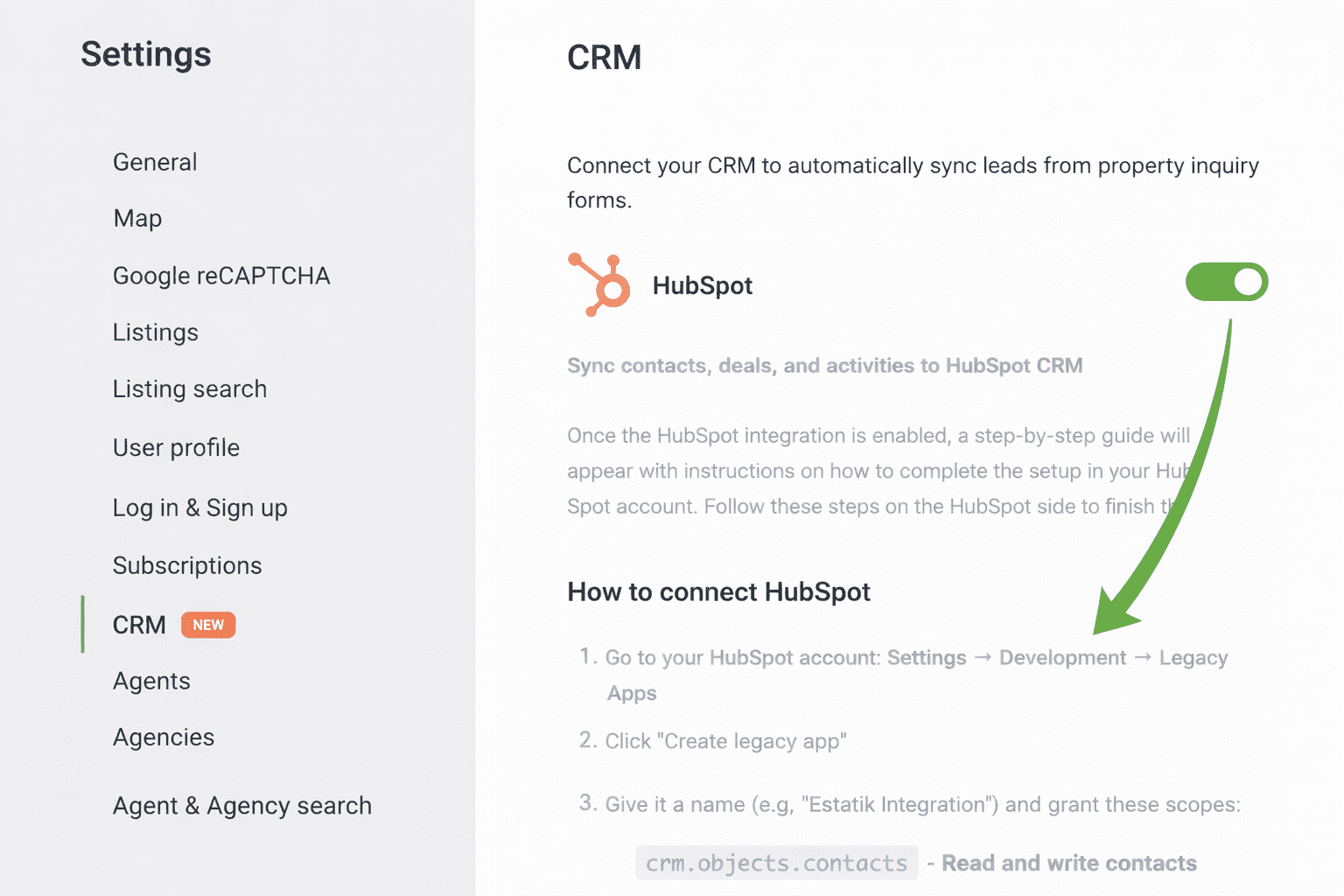Select Subscriptions in the sidebar
Image resolution: width=1344 pixels, height=896 pixels.
coord(187,565)
